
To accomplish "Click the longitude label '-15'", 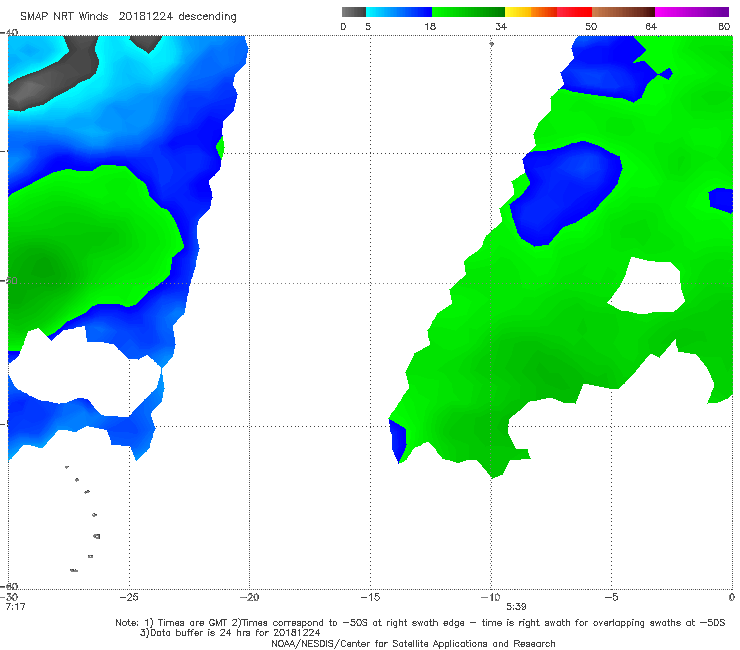I will pyautogui.click(x=370, y=597).
